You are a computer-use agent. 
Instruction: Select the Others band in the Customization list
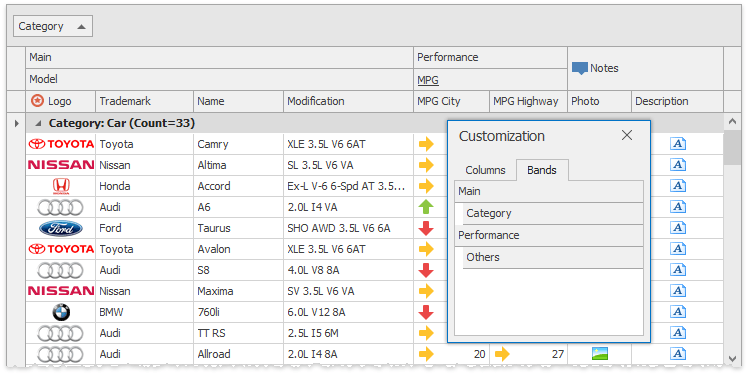(553, 257)
